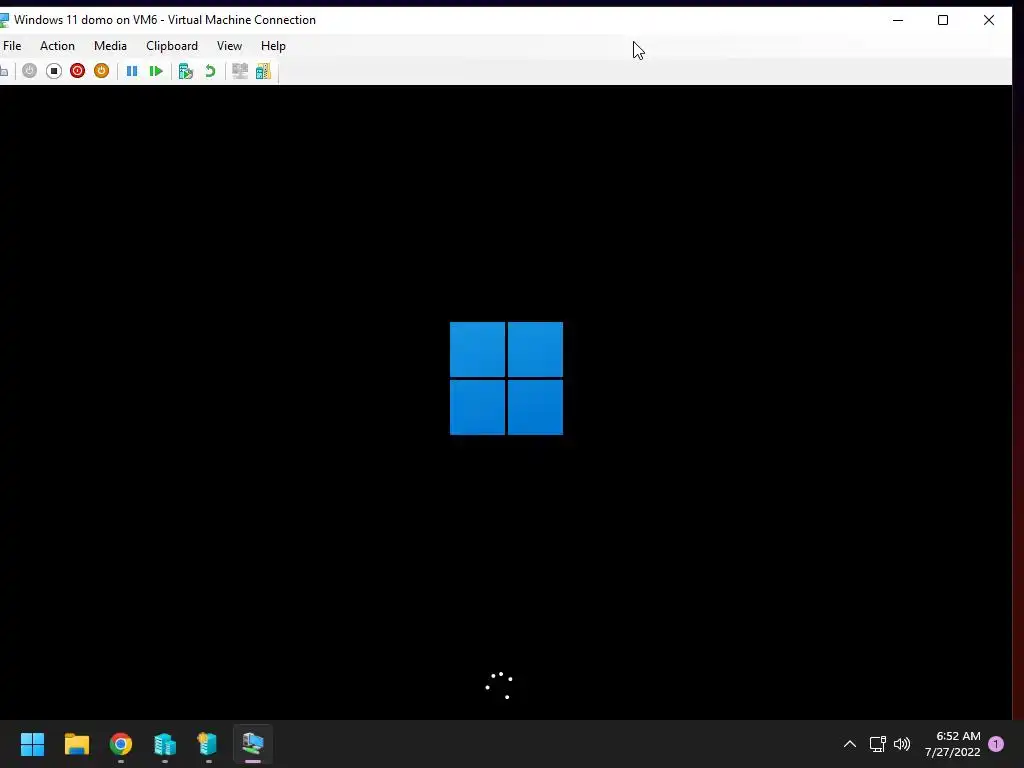This screenshot has width=1024, height=768.
Task: Open the File menu
Action: pos(12,46)
